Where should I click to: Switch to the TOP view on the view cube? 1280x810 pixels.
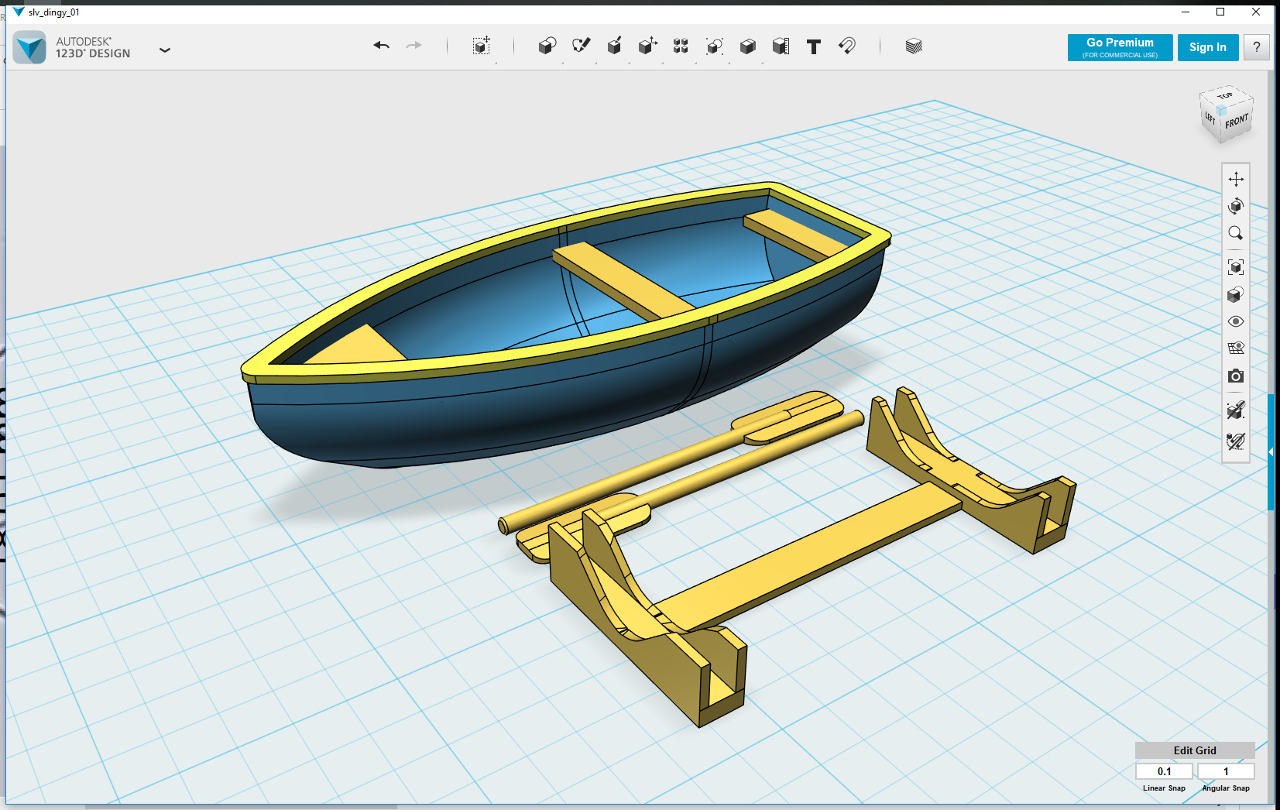tap(1226, 97)
